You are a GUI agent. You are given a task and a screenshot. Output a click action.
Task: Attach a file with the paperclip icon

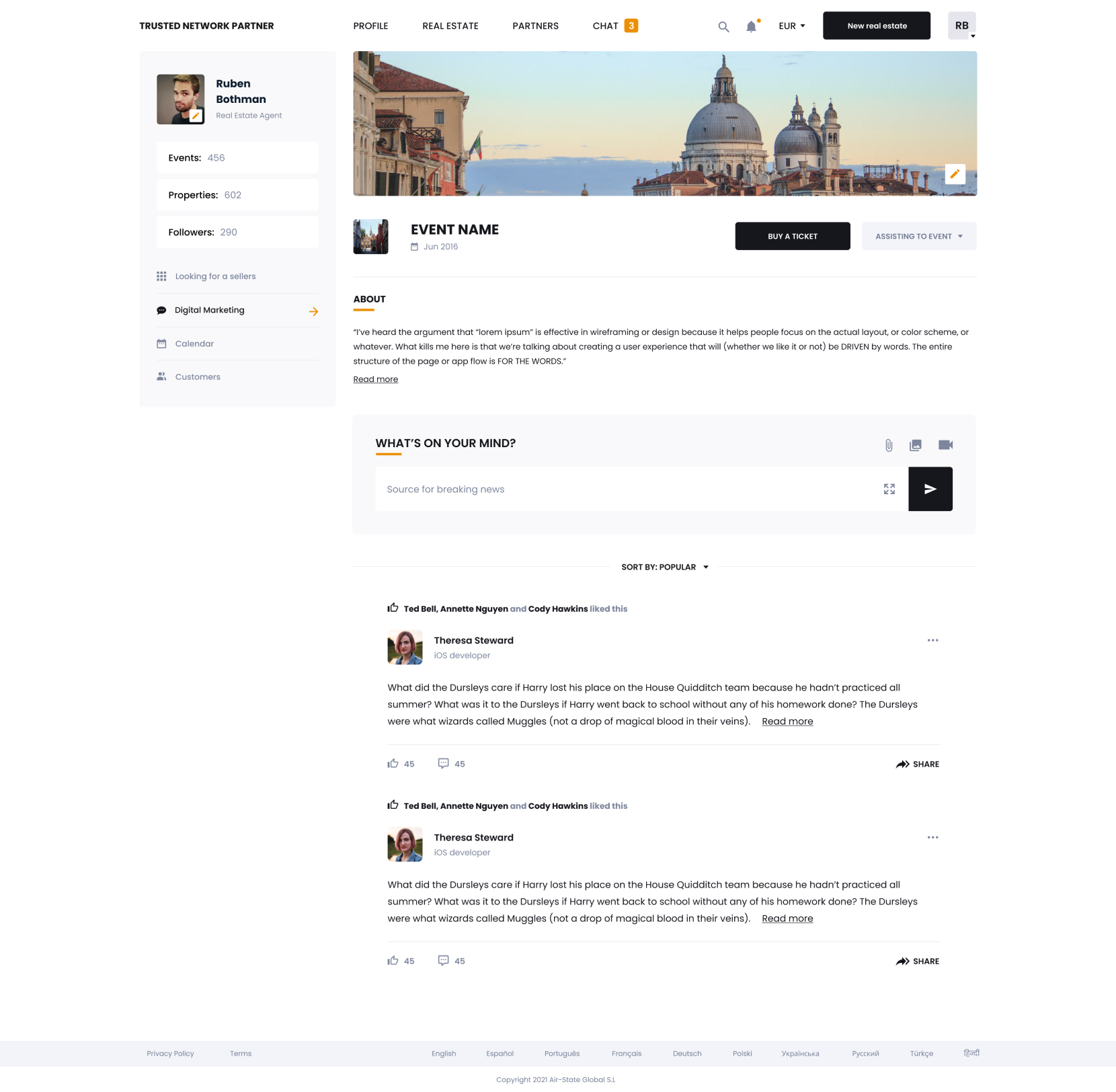[889, 444]
